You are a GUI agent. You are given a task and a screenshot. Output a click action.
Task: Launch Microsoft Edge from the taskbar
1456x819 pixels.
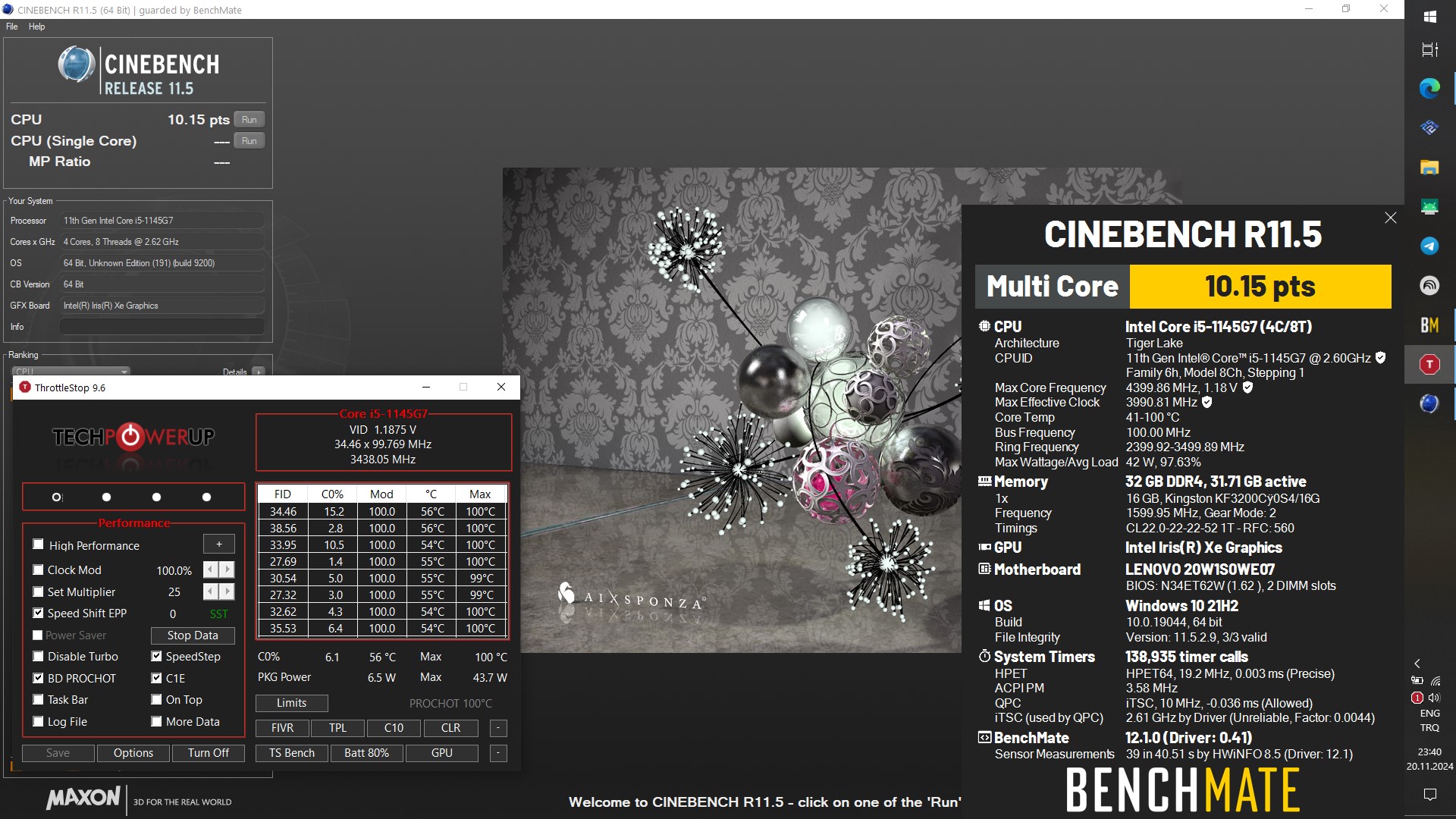[1429, 88]
